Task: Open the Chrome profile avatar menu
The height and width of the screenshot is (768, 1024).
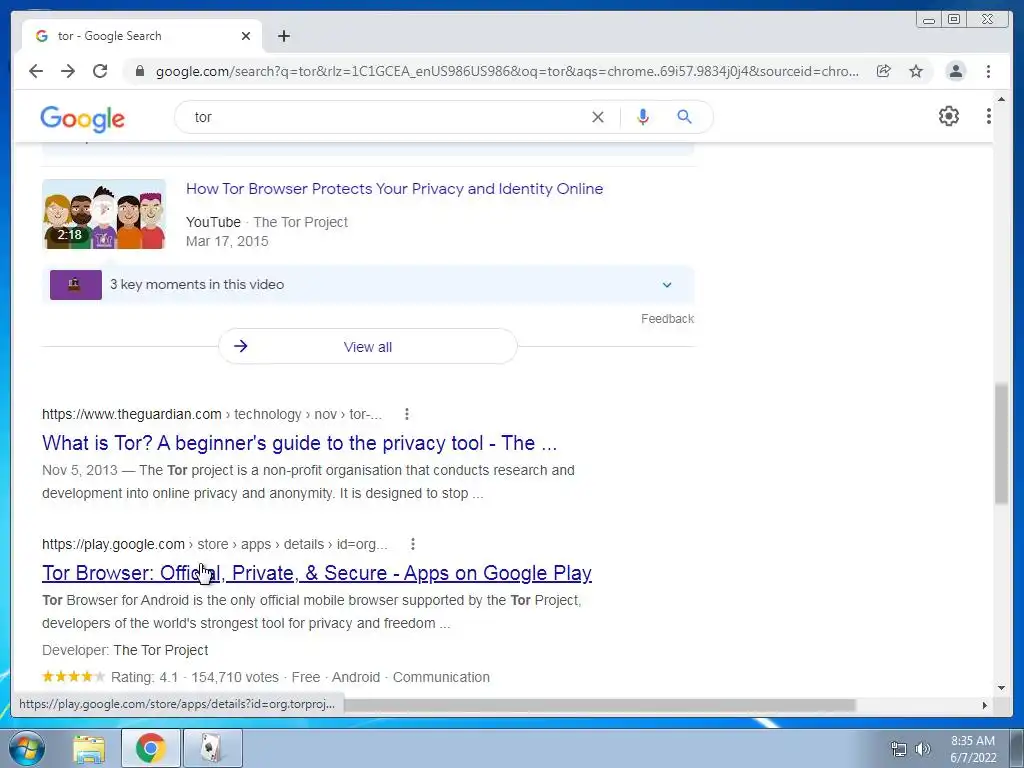Action: [955, 71]
